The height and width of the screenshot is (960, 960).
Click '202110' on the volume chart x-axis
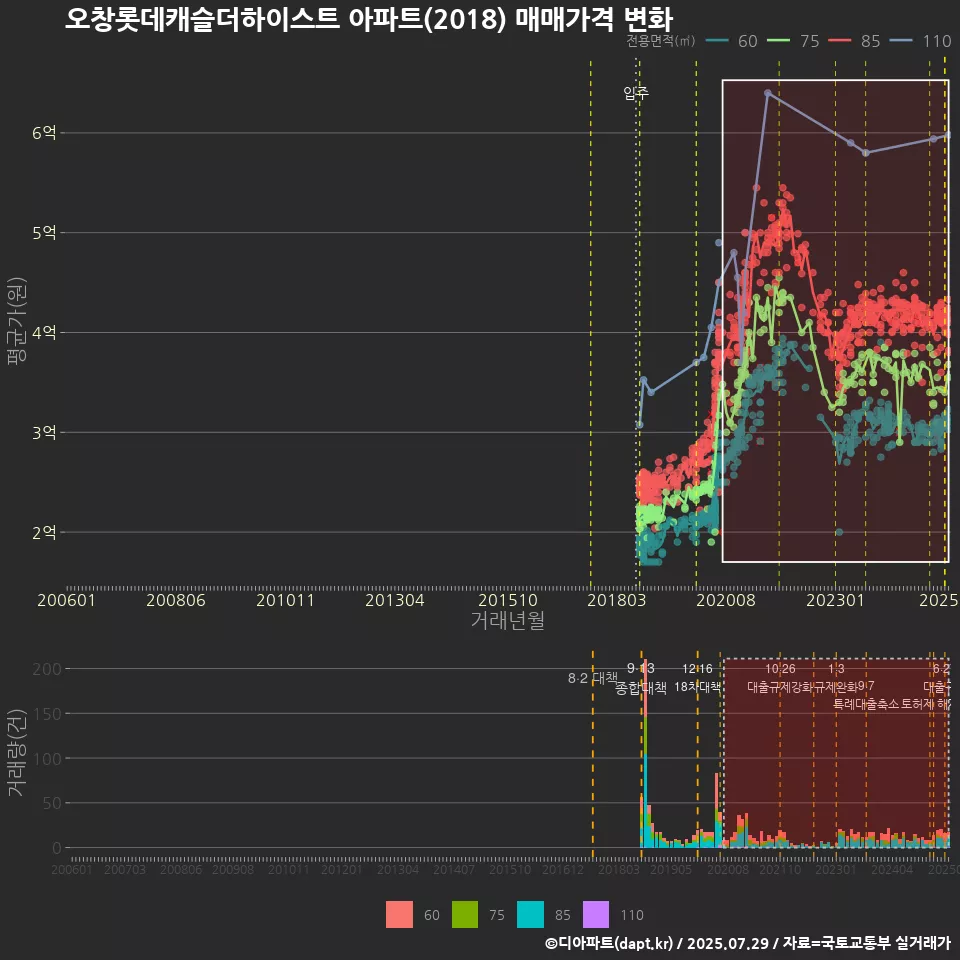780,869
